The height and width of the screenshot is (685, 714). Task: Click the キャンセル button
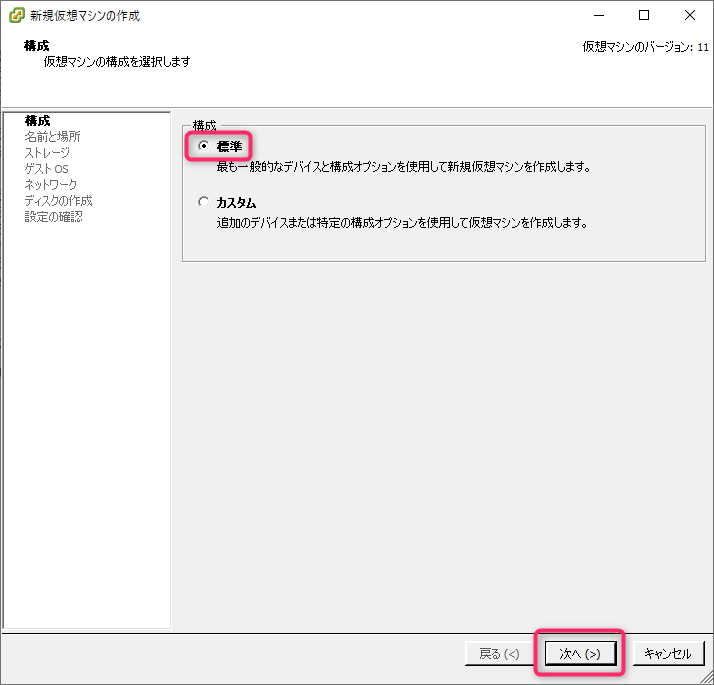coord(668,654)
